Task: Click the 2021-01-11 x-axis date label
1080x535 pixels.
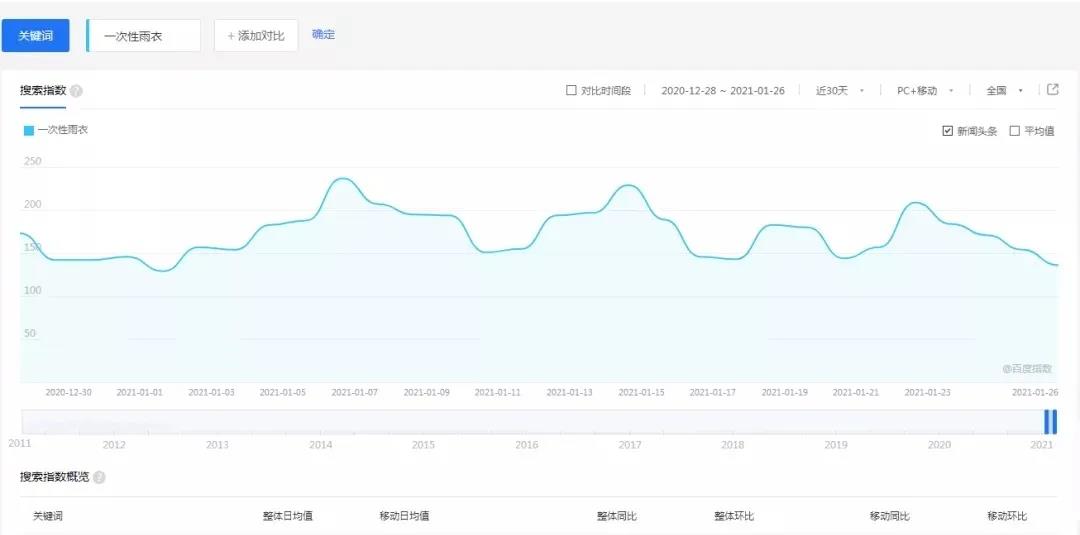Action: [498, 392]
